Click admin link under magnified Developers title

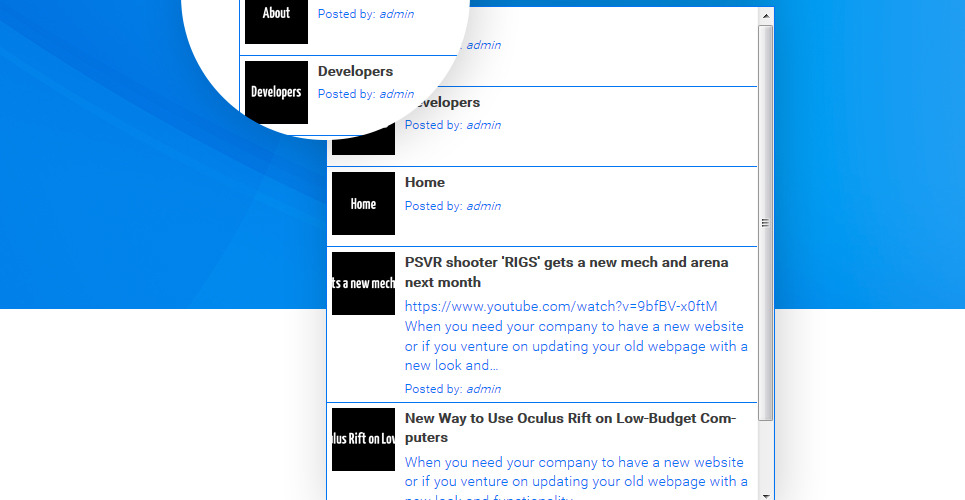tap(396, 94)
